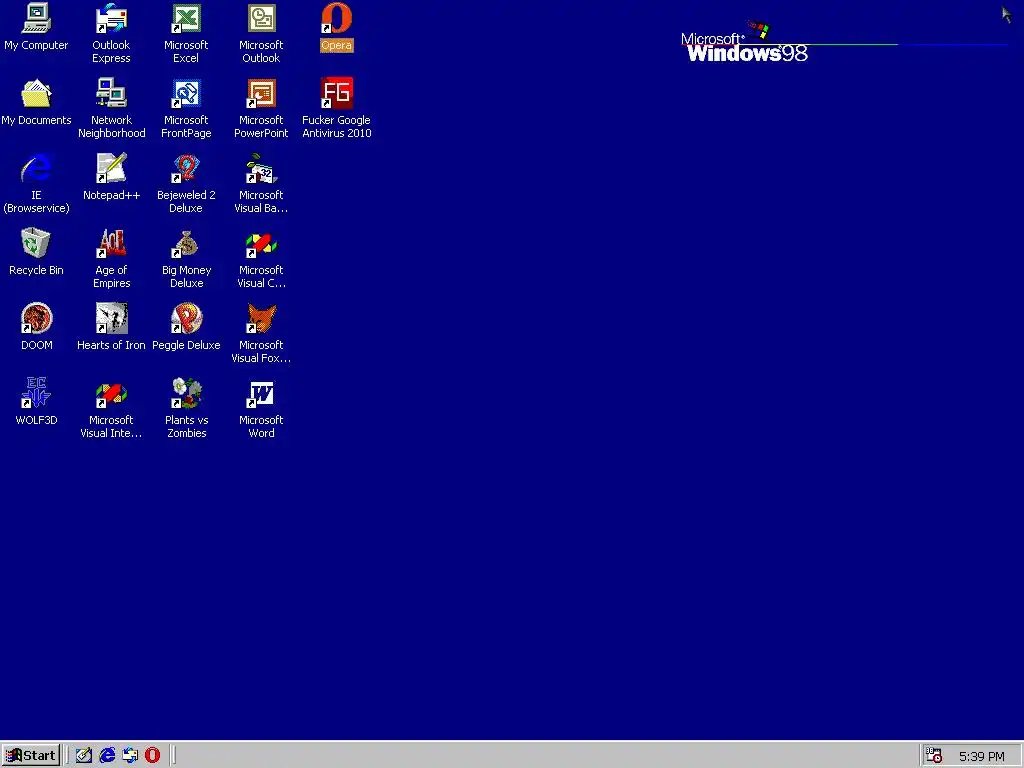Open the Start menu
The height and width of the screenshot is (768, 1024).
coord(31,755)
